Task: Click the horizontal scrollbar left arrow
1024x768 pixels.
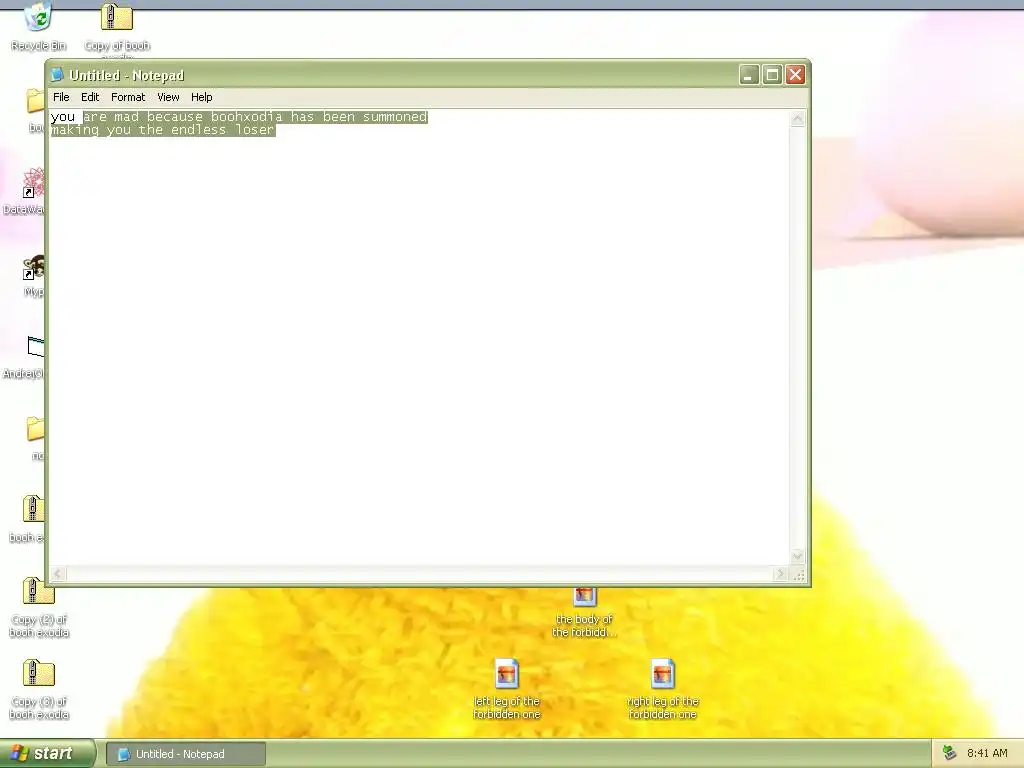Action: (58, 574)
